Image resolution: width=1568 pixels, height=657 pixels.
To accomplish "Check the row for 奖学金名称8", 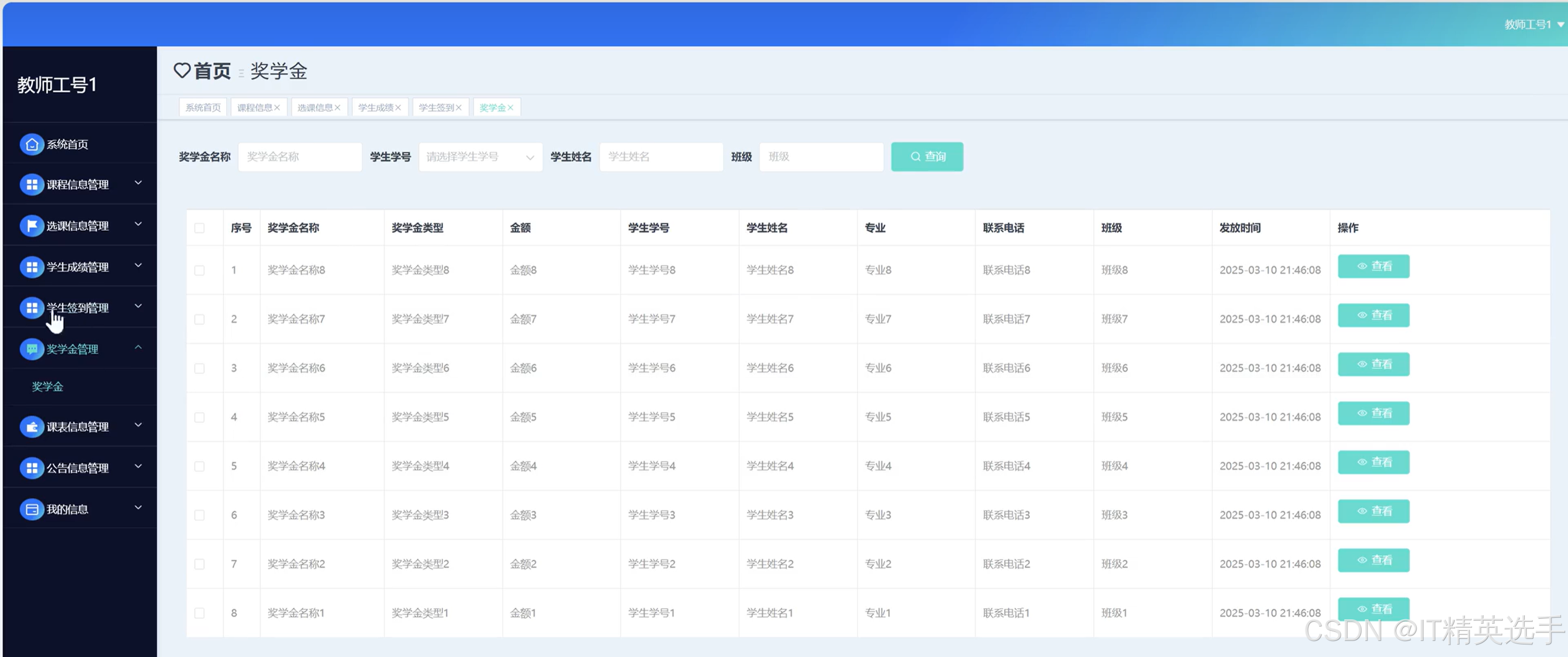I will 200,270.
